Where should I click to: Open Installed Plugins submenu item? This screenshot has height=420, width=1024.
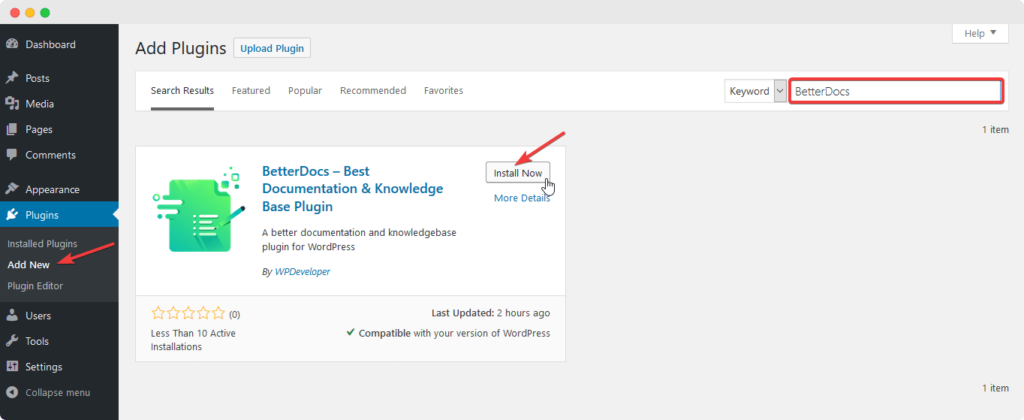point(42,244)
